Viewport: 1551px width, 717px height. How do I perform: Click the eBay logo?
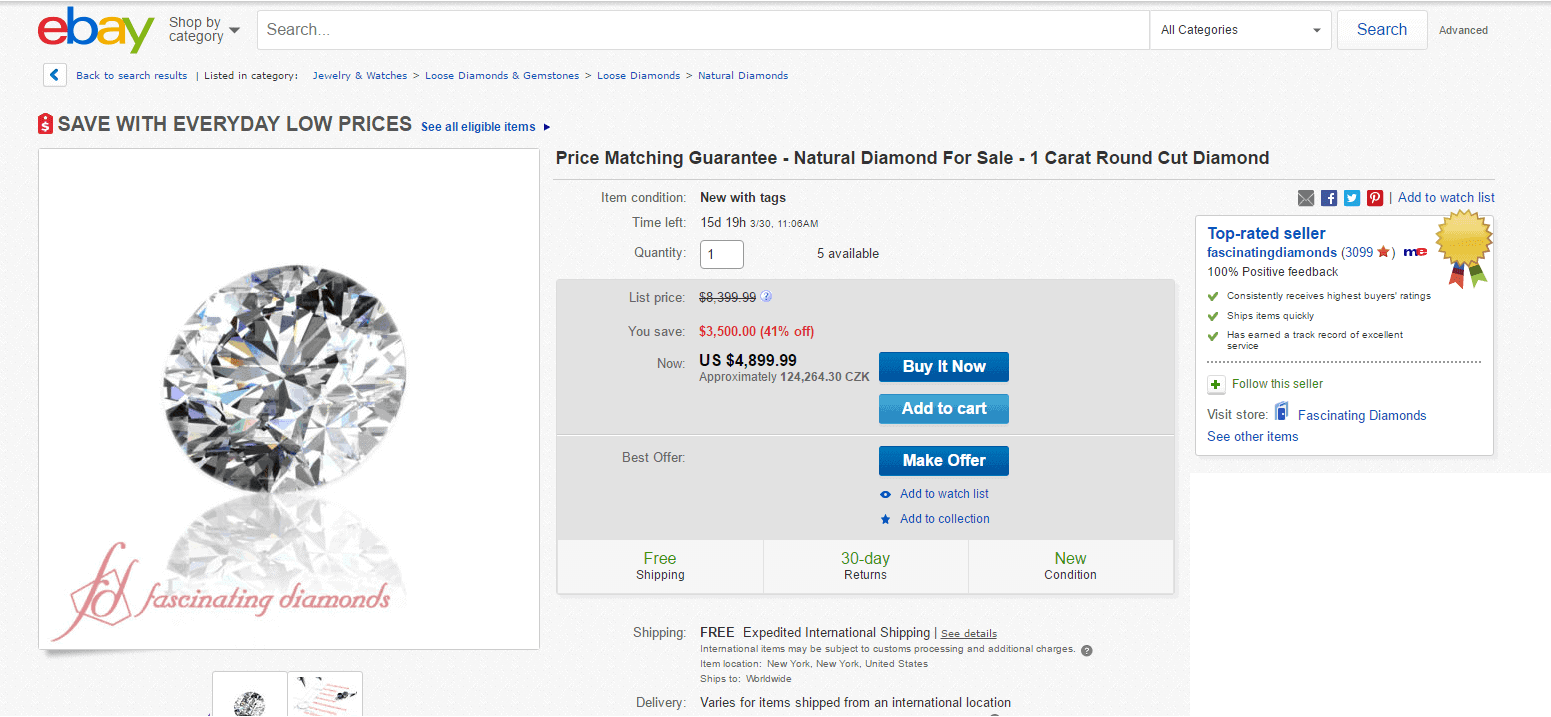[x=95, y=29]
